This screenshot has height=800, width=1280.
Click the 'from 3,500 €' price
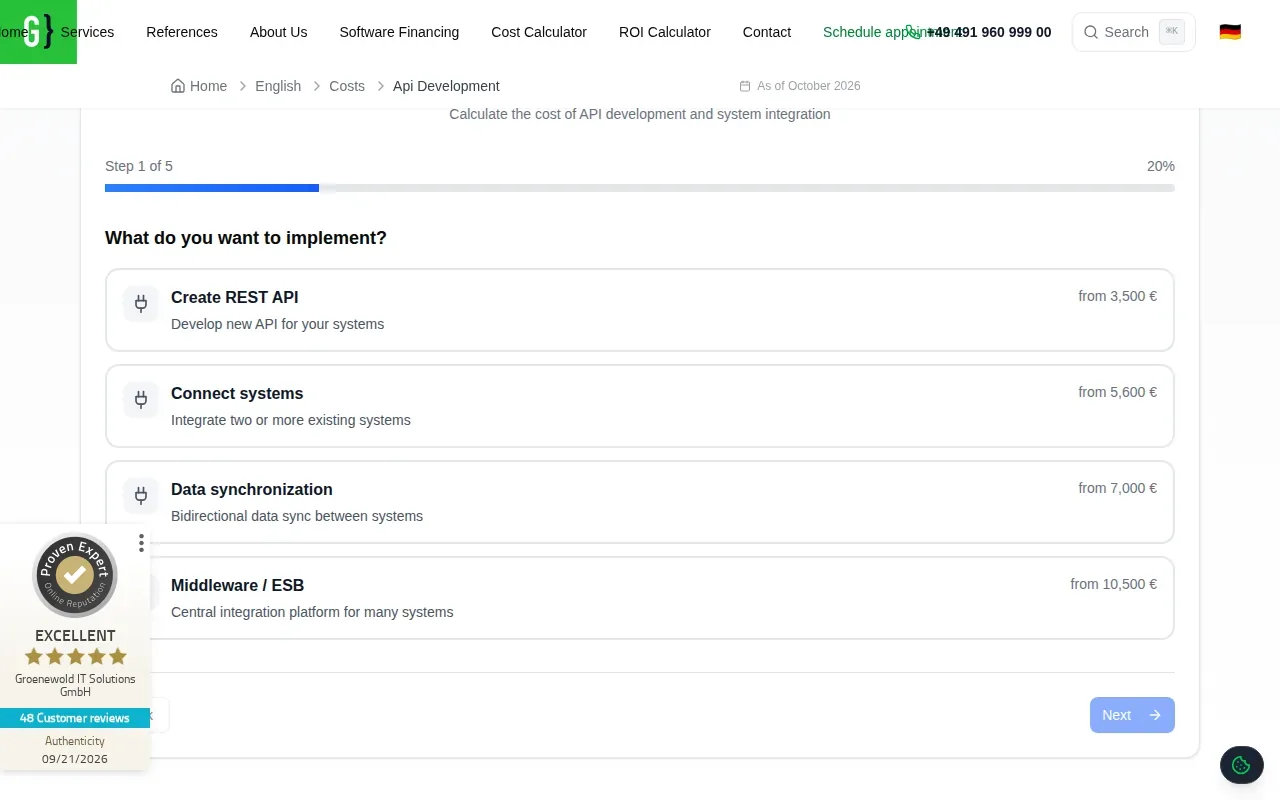pos(1117,296)
